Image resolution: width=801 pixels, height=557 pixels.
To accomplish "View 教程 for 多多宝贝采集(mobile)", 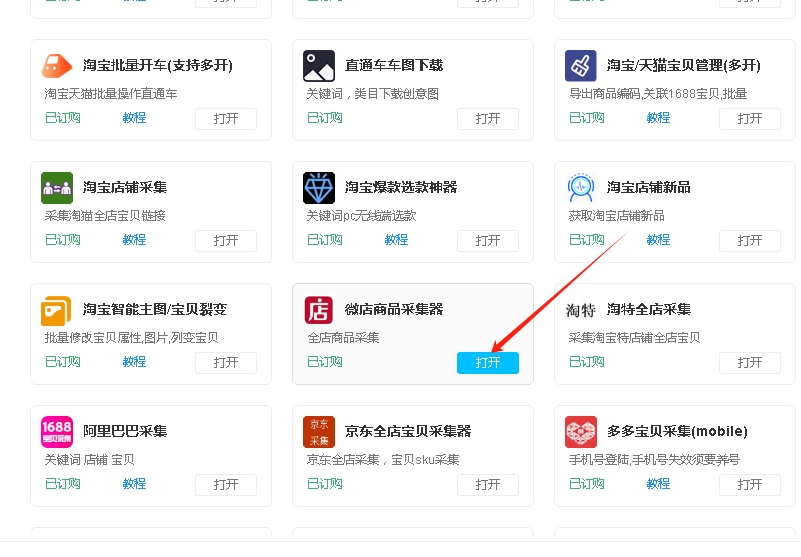I will pos(658,483).
